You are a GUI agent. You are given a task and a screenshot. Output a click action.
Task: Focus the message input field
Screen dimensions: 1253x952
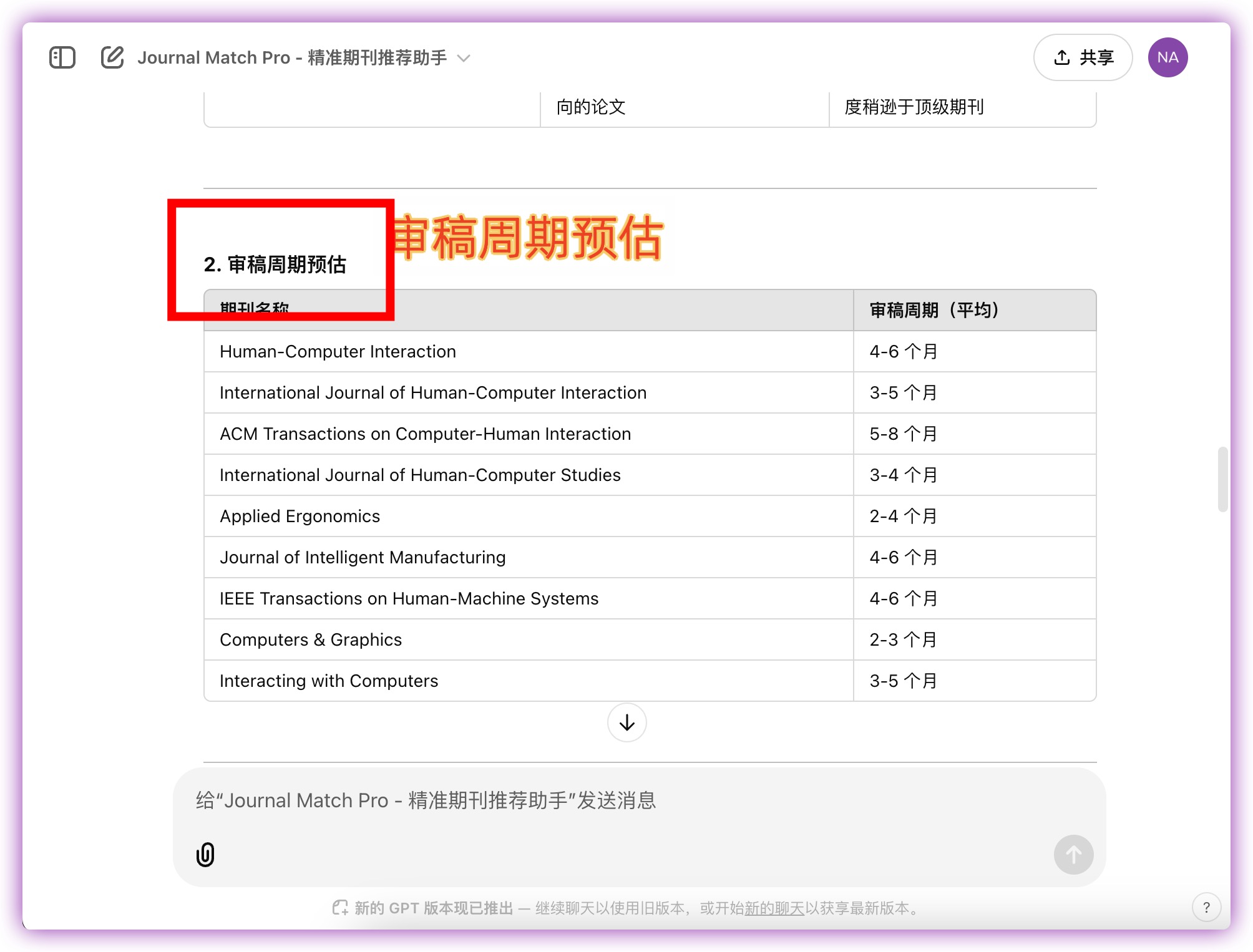pos(639,800)
